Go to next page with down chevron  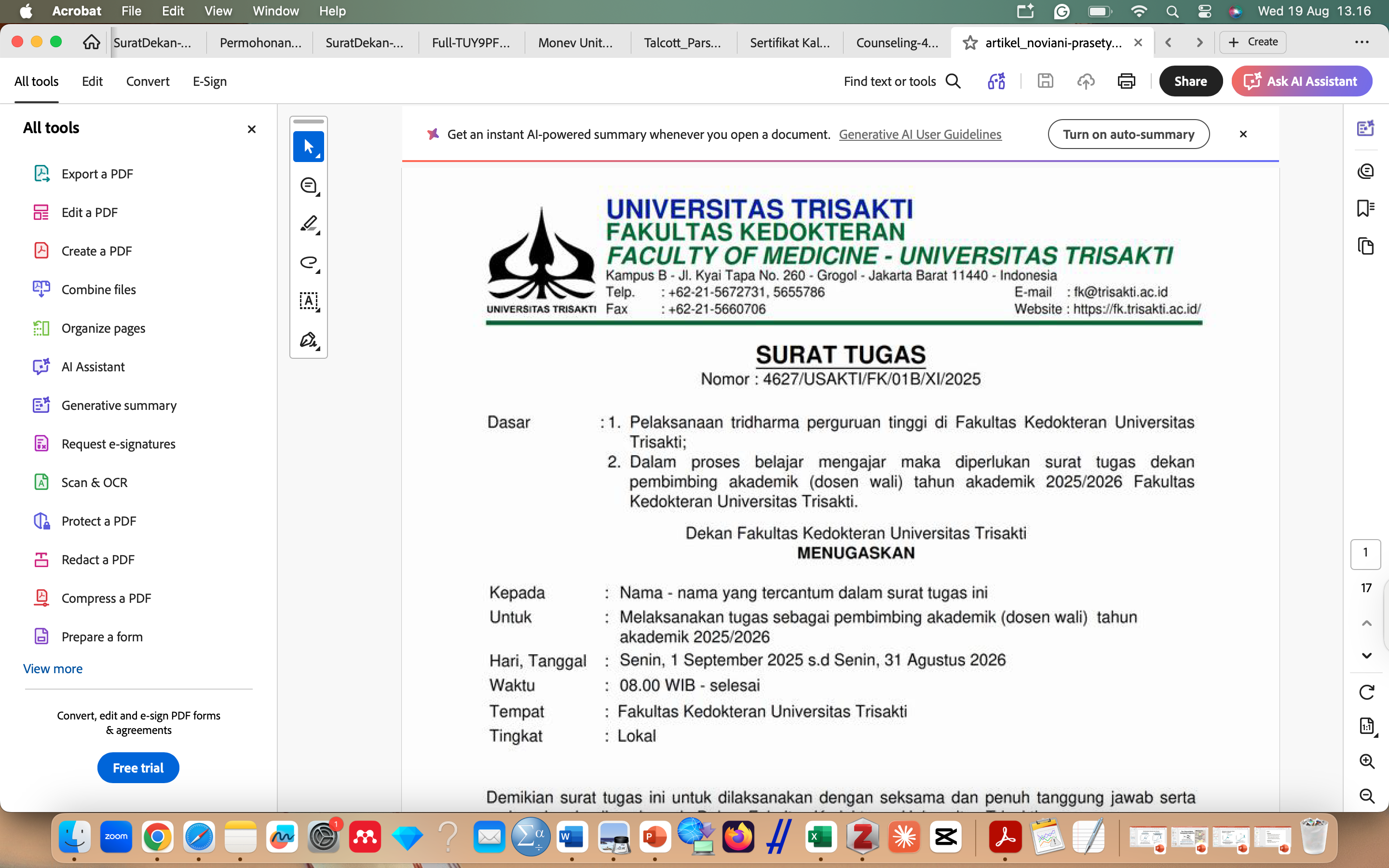tap(1367, 656)
